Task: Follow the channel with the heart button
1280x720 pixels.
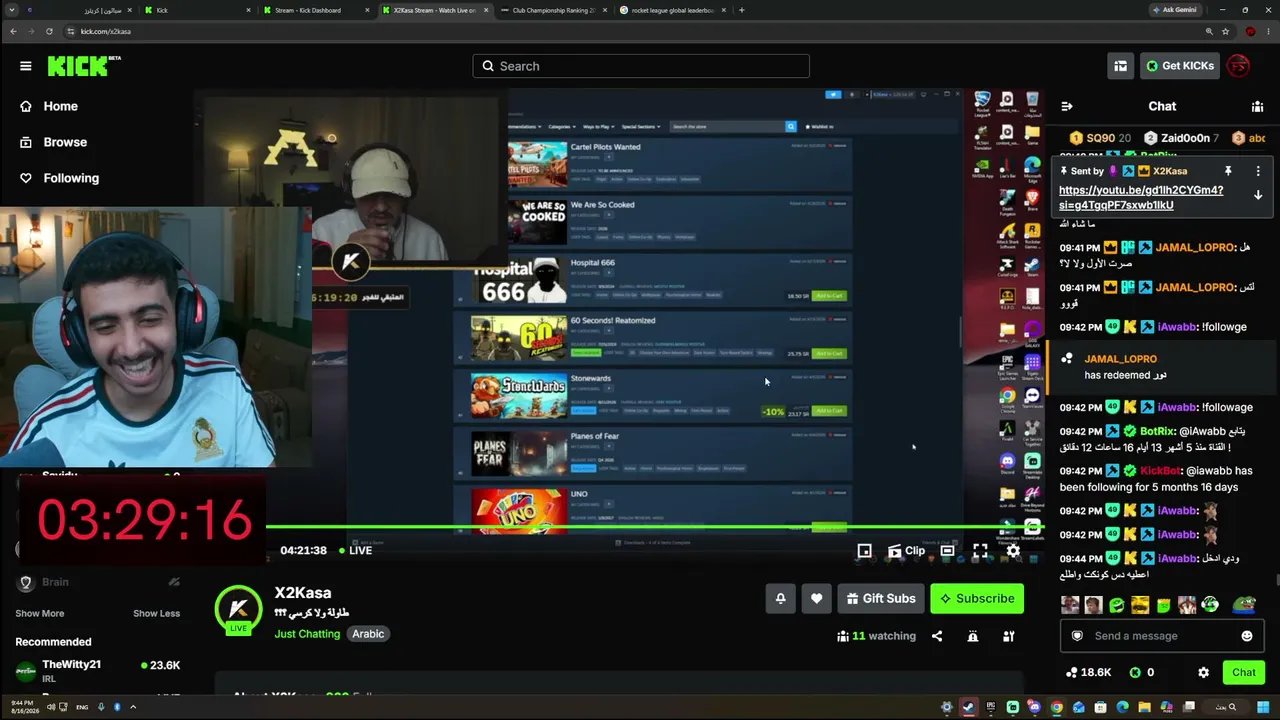Action: tap(816, 598)
